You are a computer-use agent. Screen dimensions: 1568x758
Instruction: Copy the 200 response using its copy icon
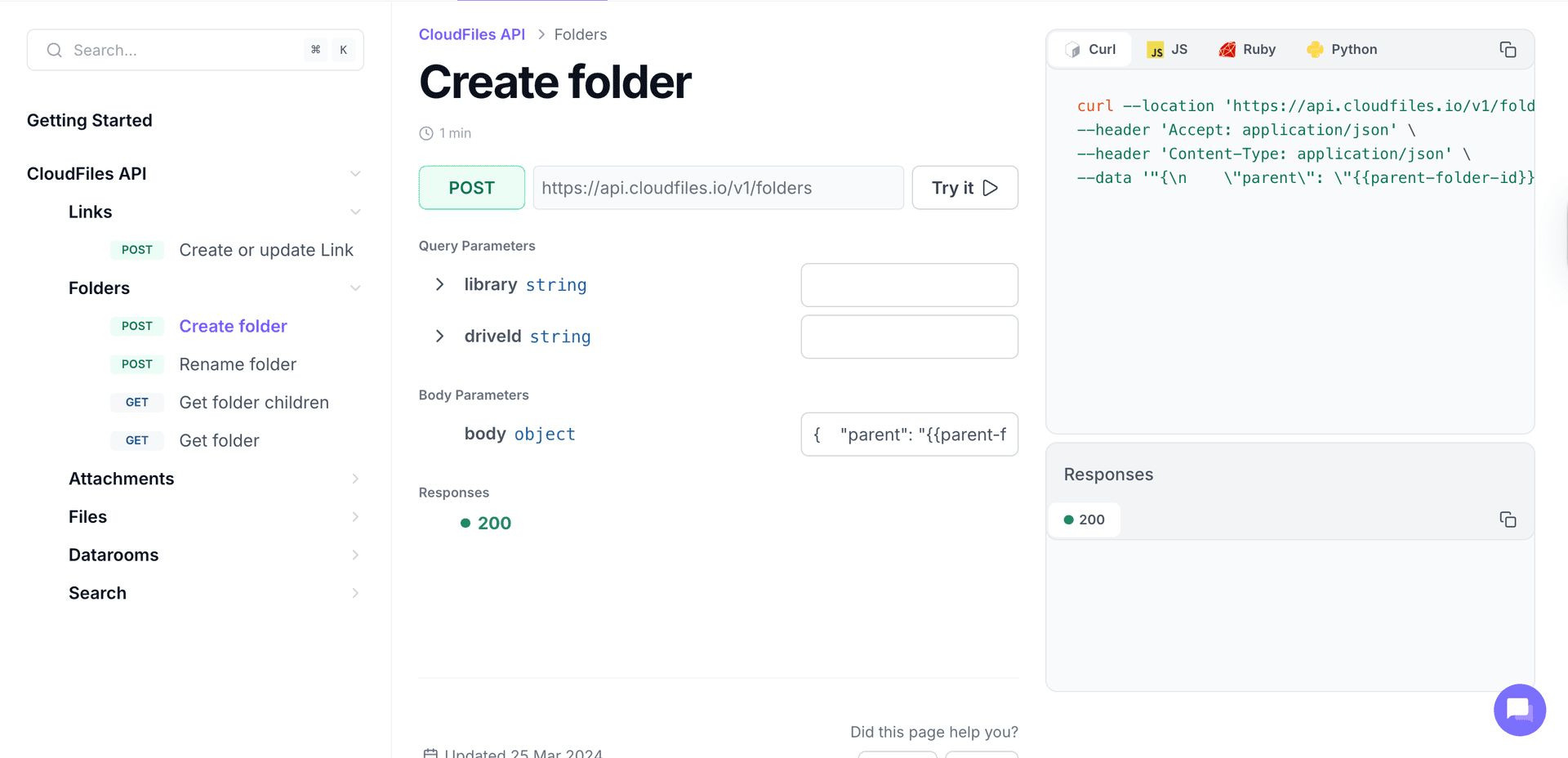[1508, 519]
